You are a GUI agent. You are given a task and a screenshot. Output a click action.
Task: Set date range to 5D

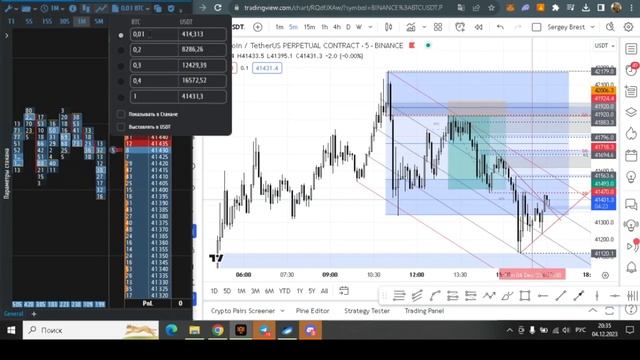pyautogui.click(x=227, y=291)
